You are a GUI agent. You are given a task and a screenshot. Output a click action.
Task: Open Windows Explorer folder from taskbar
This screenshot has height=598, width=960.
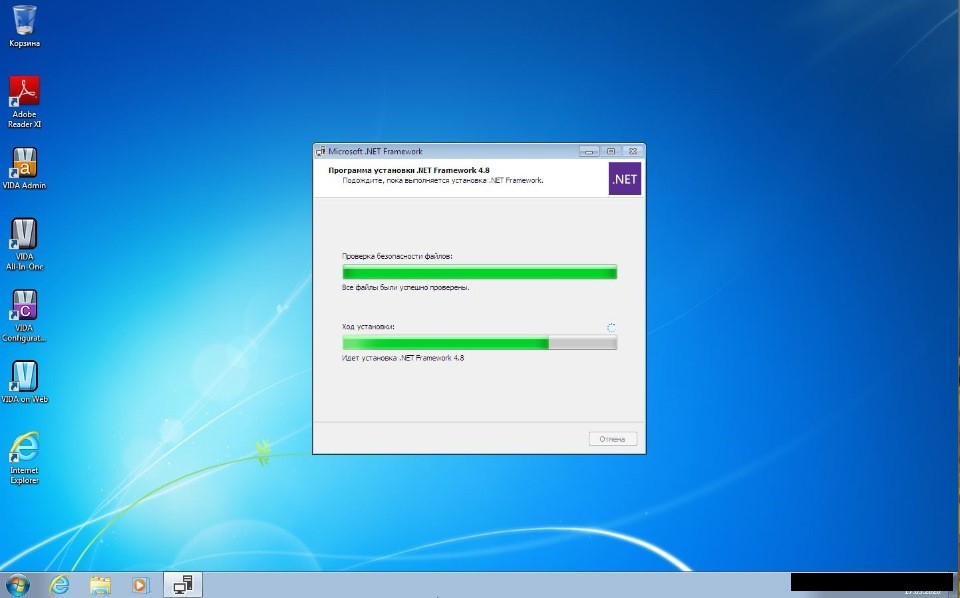click(100, 585)
